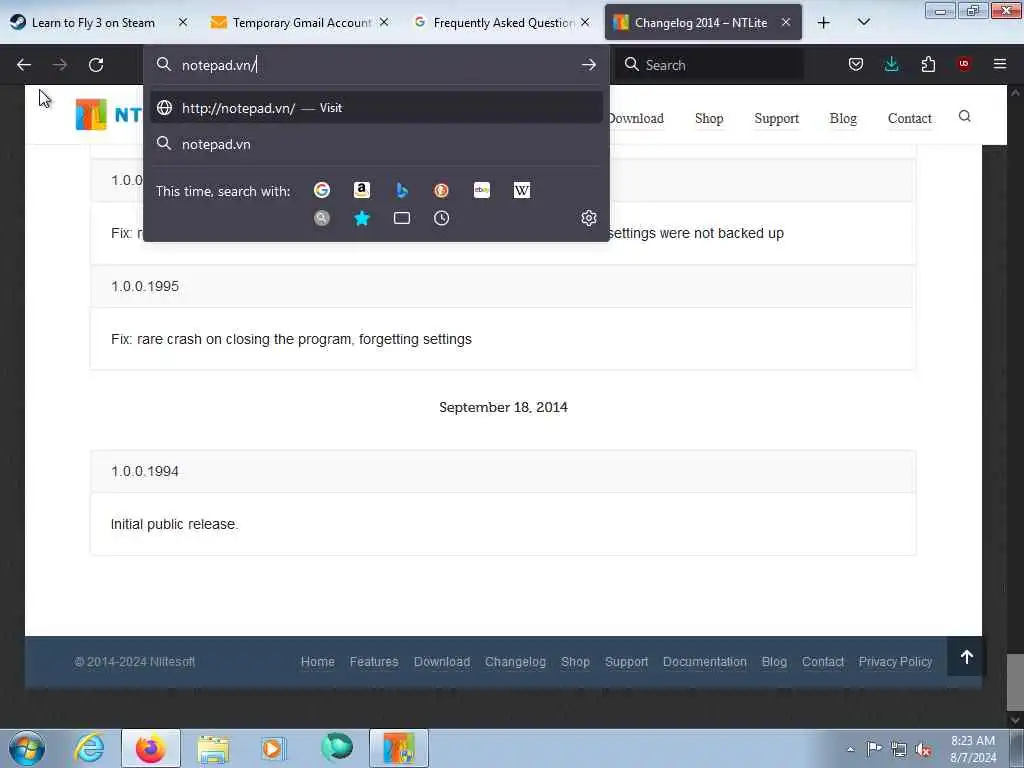Open the extensions puzzle icon

coord(928,65)
